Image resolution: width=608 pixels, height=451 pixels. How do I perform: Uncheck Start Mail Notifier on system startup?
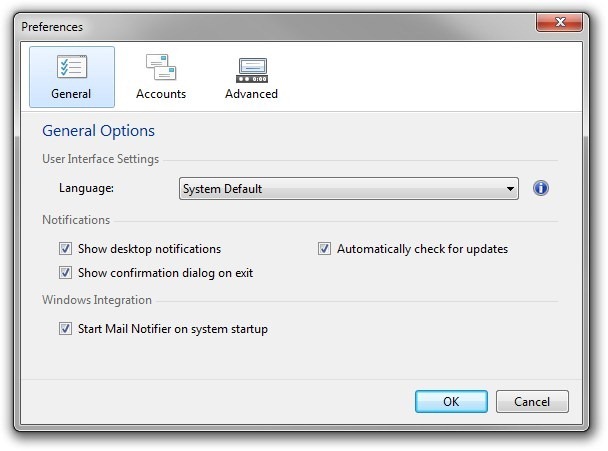tap(65, 329)
